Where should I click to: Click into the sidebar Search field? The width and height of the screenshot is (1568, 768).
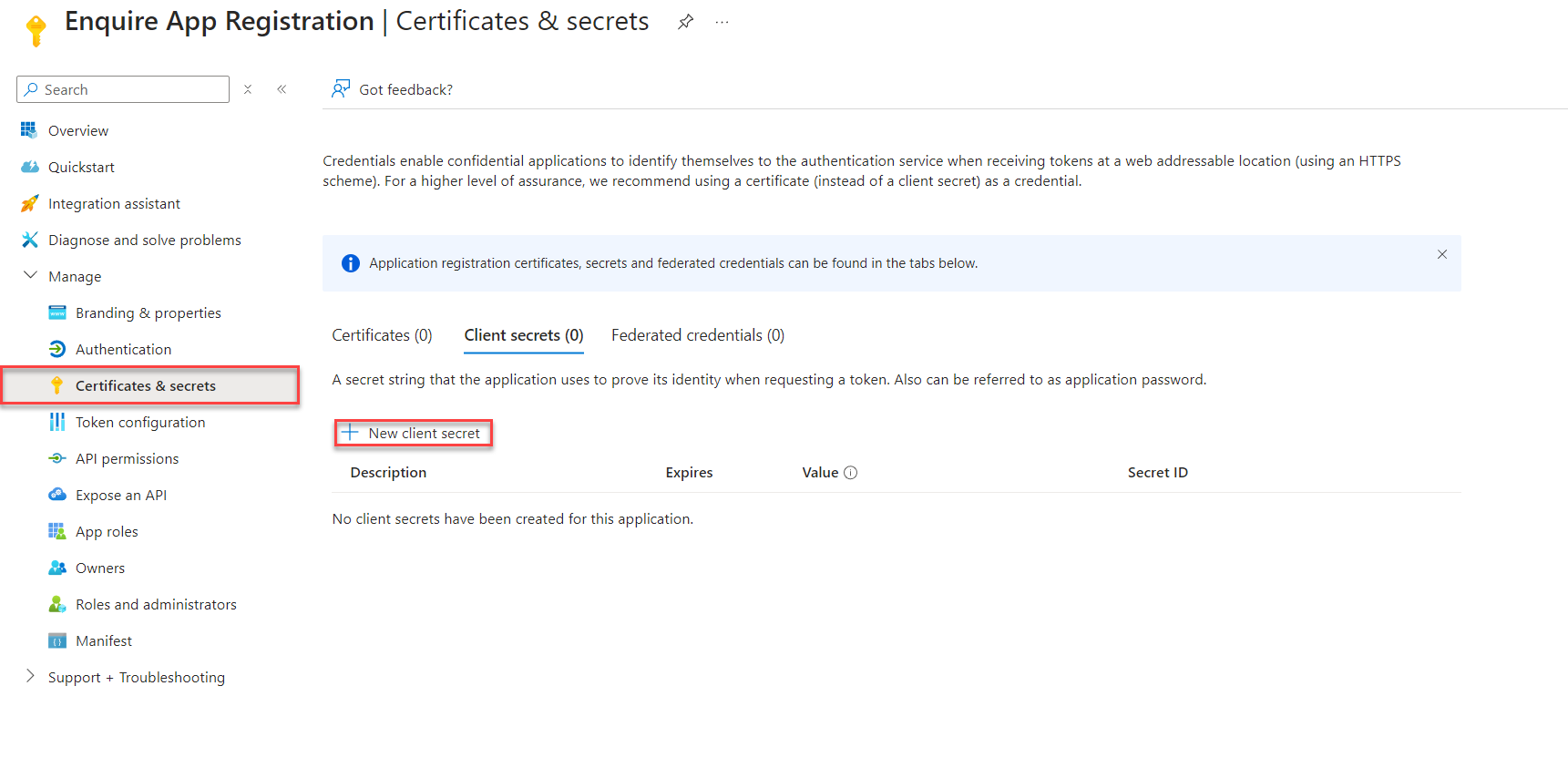click(123, 89)
